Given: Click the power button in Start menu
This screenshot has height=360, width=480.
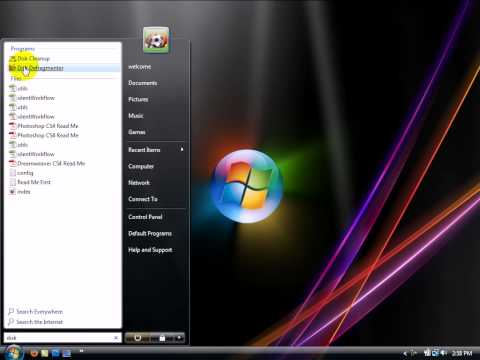Looking at the screenshot, I should pyautogui.click(x=137, y=338).
